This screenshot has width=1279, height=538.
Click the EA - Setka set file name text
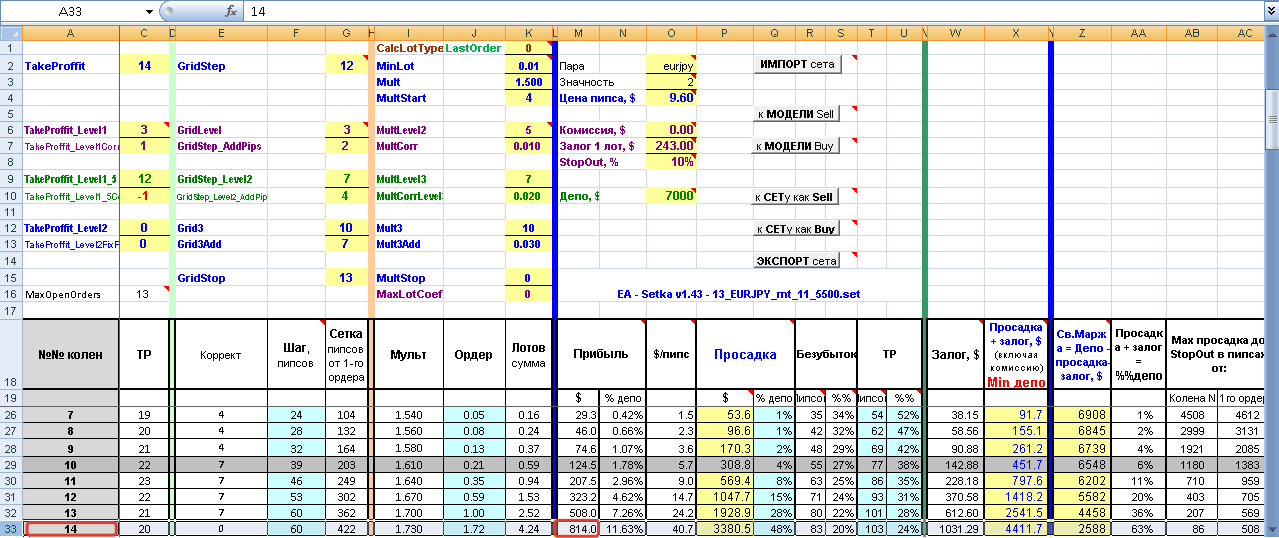[739, 294]
